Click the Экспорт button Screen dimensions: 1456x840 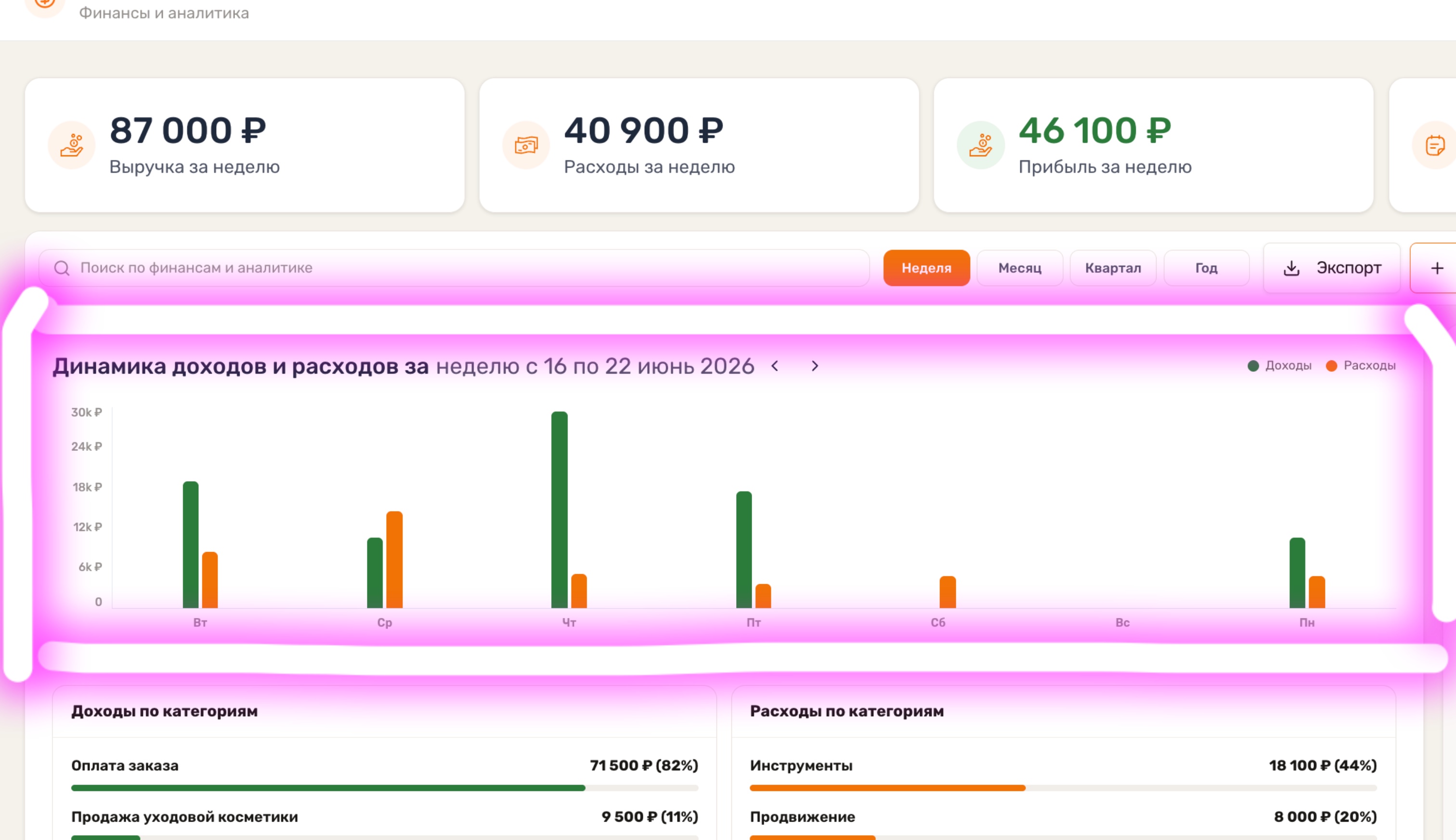1332,268
